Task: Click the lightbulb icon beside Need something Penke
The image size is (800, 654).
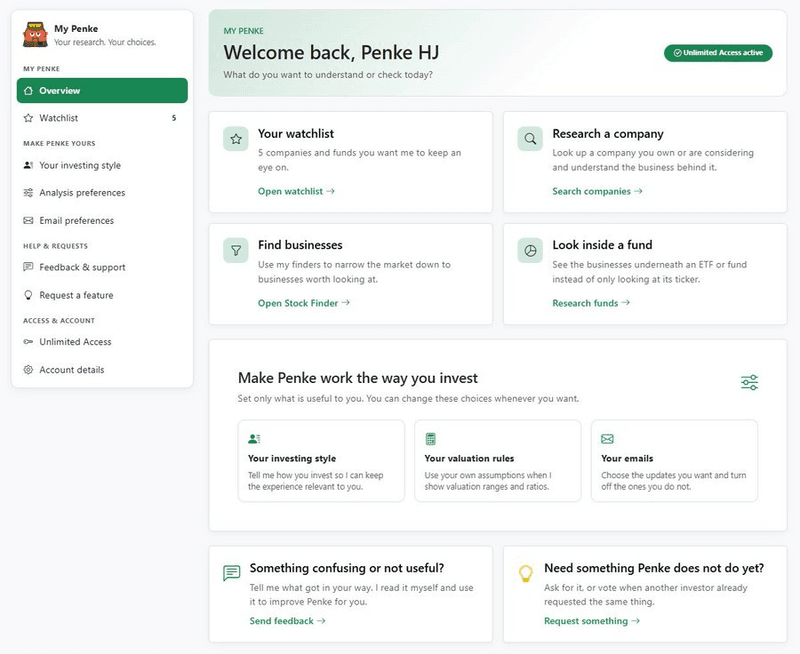Action: (x=526, y=573)
